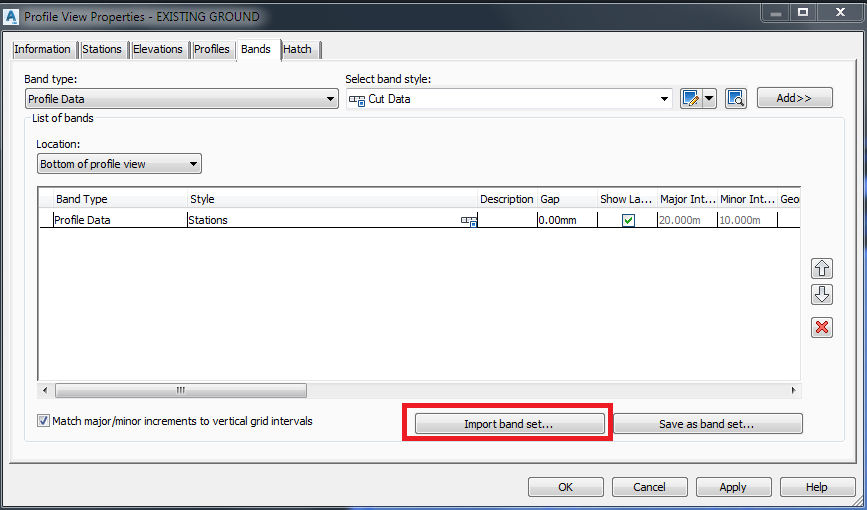
Task: Click the scrollbar right arrow
Action: pyautogui.click(x=793, y=391)
